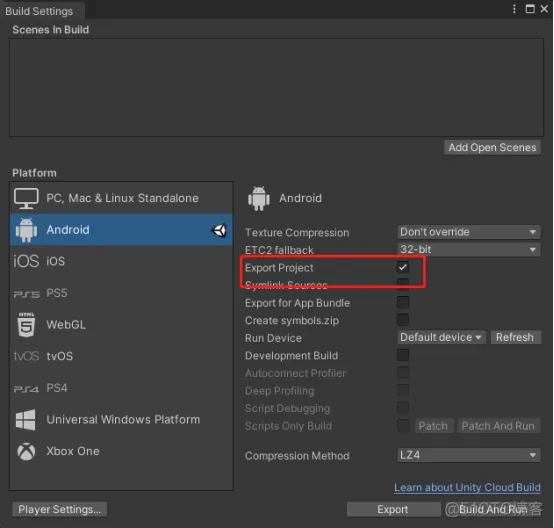Uncheck the Export Project checkbox
This screenshot has height=528, width=554.
pyautogui.click(x=403, y=267)
